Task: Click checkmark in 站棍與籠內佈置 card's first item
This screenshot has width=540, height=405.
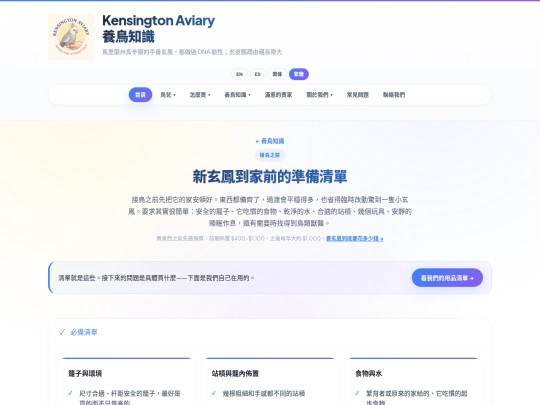Action: (214, 393)
